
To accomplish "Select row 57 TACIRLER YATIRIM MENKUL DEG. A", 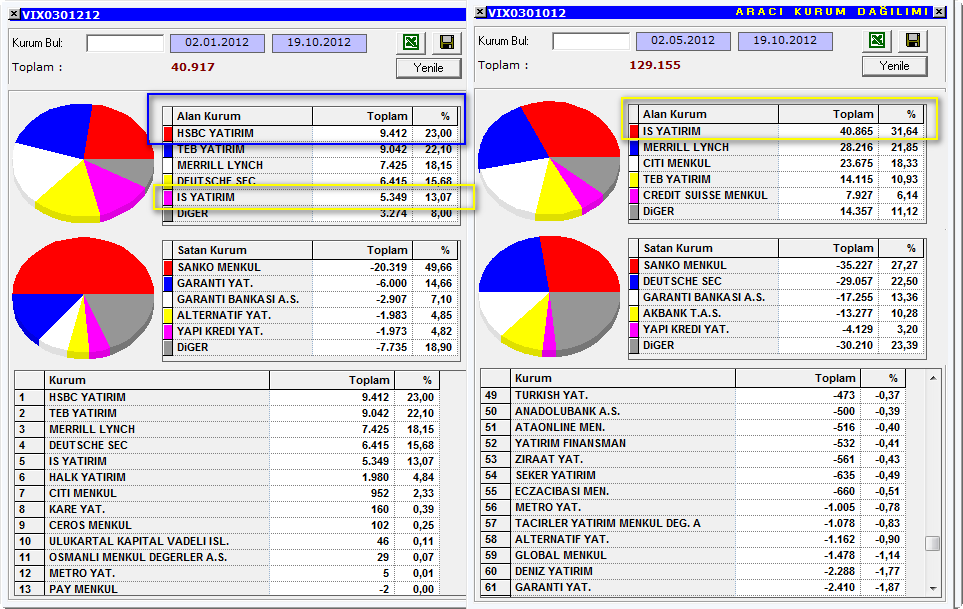I will click(693, 523).
